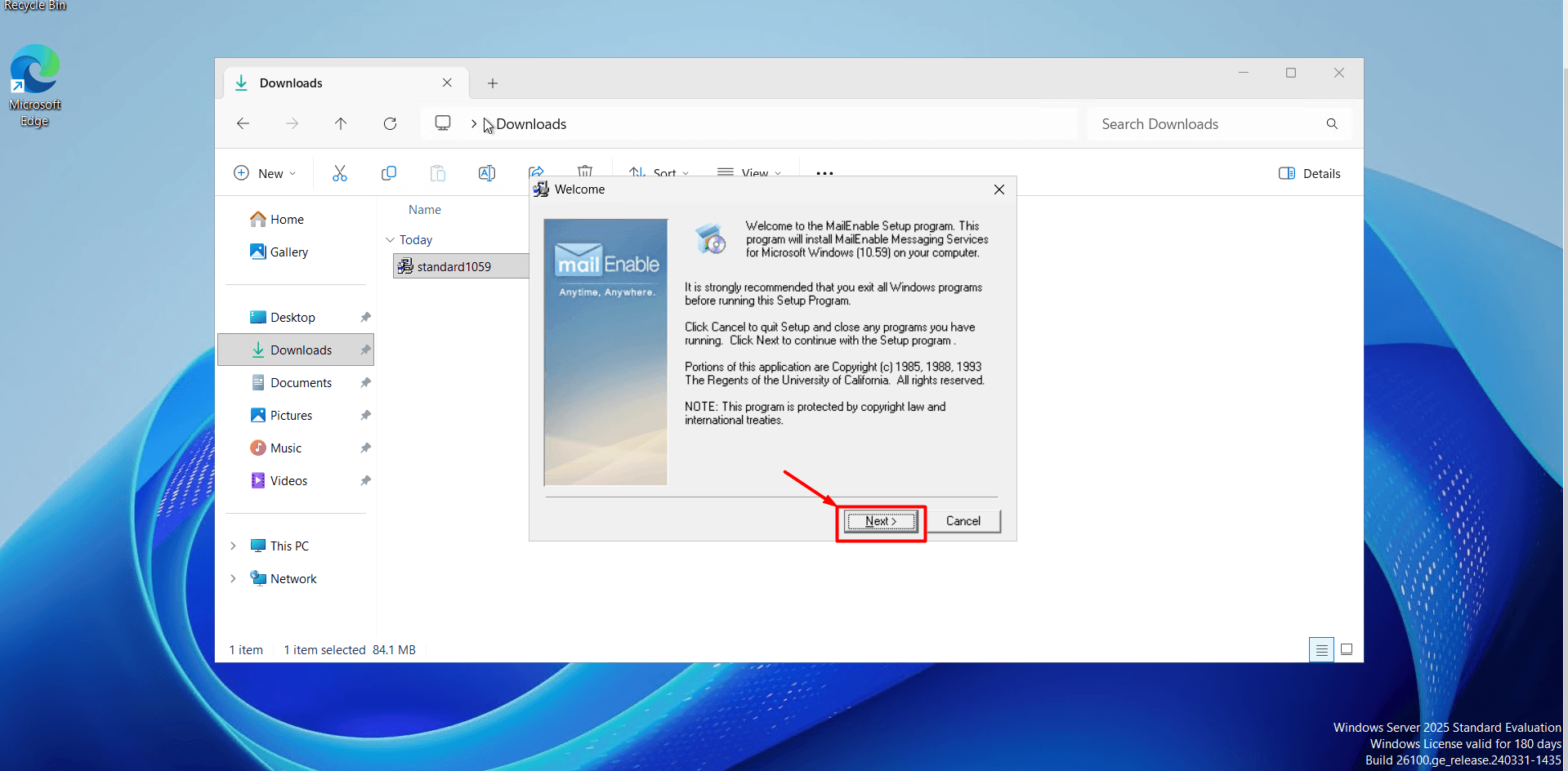Image resolution: width=1568 pixels, height=771 pixels.
Task: Click the Rename icon in toolbar
Action: tap(487, 173)
